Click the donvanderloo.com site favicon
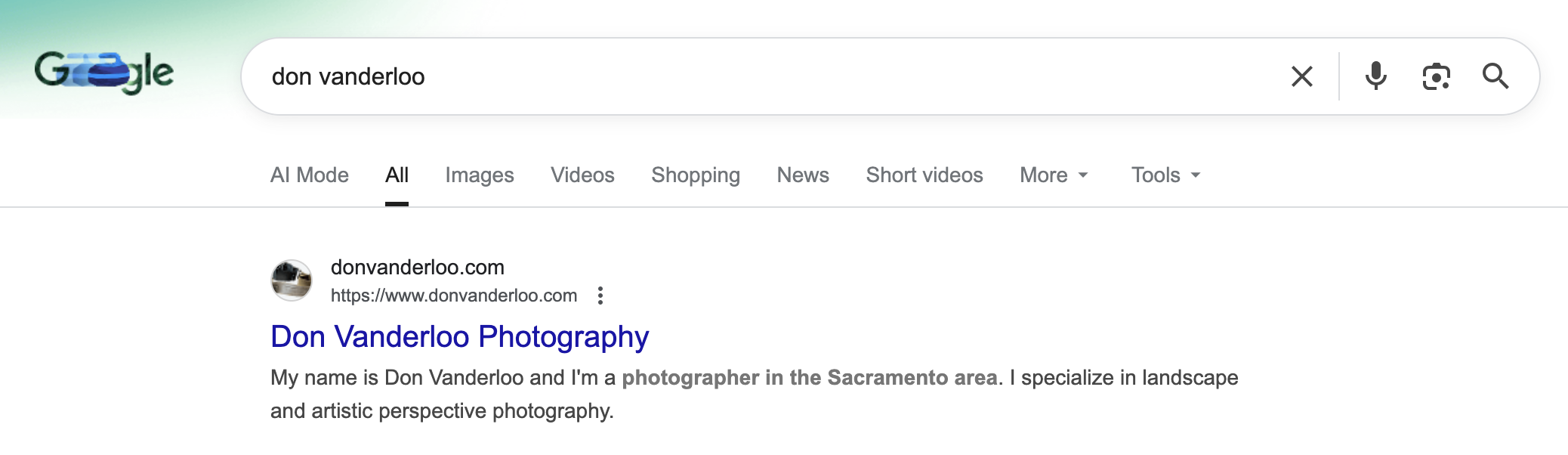 tap(292, 280)
